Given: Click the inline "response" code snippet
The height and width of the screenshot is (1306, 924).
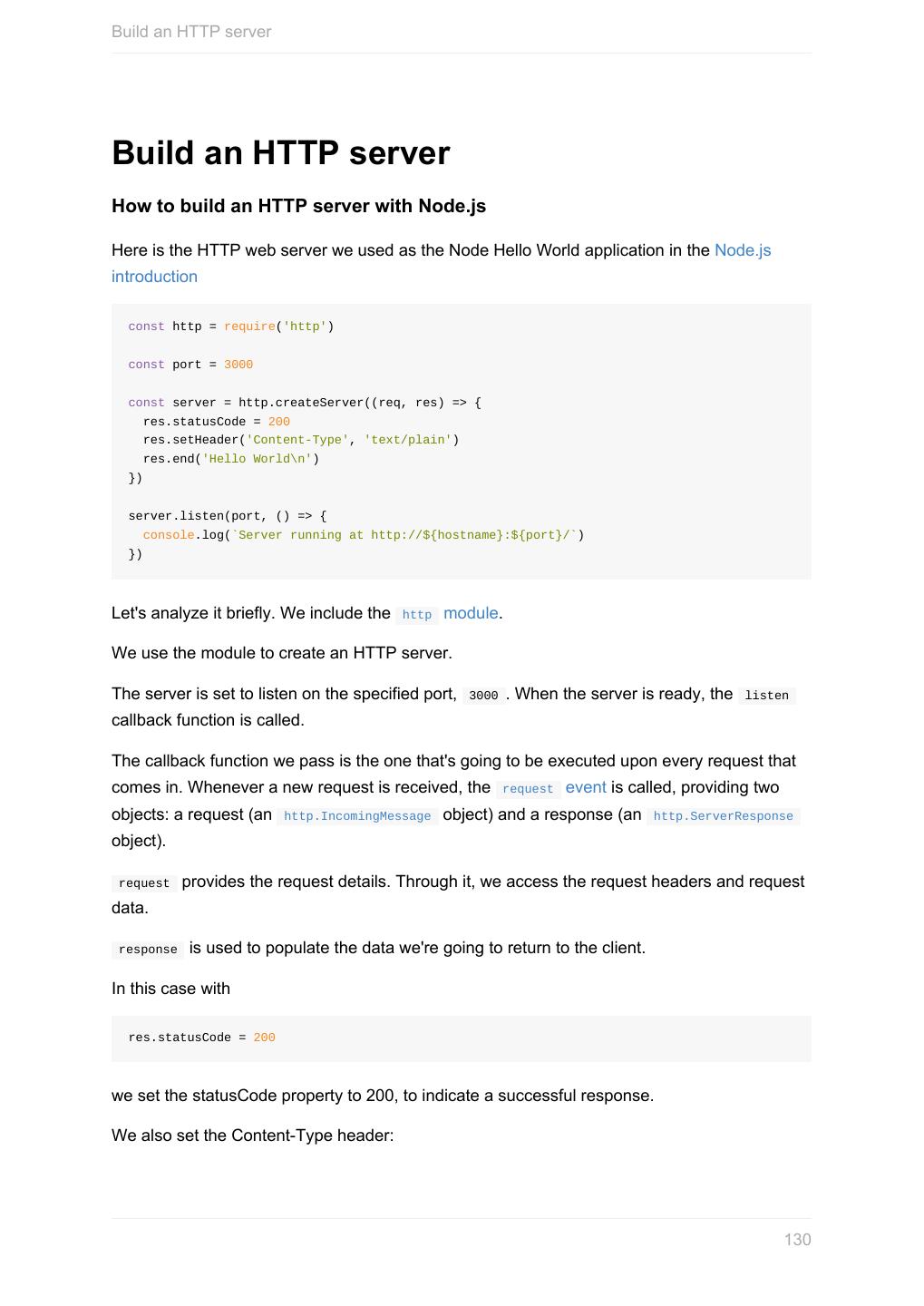Looking at the screenshot, I should click(148, 950).
